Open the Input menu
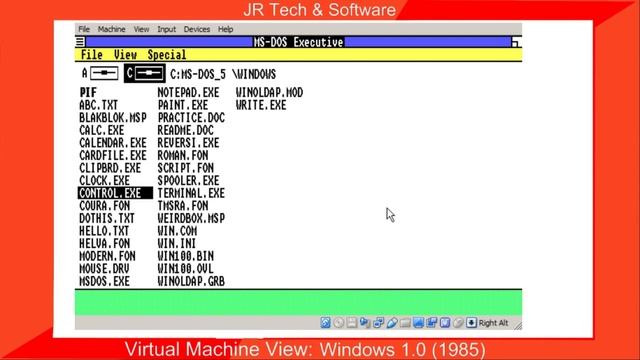This screenshot has height=360, width=640. pos(167,29)
